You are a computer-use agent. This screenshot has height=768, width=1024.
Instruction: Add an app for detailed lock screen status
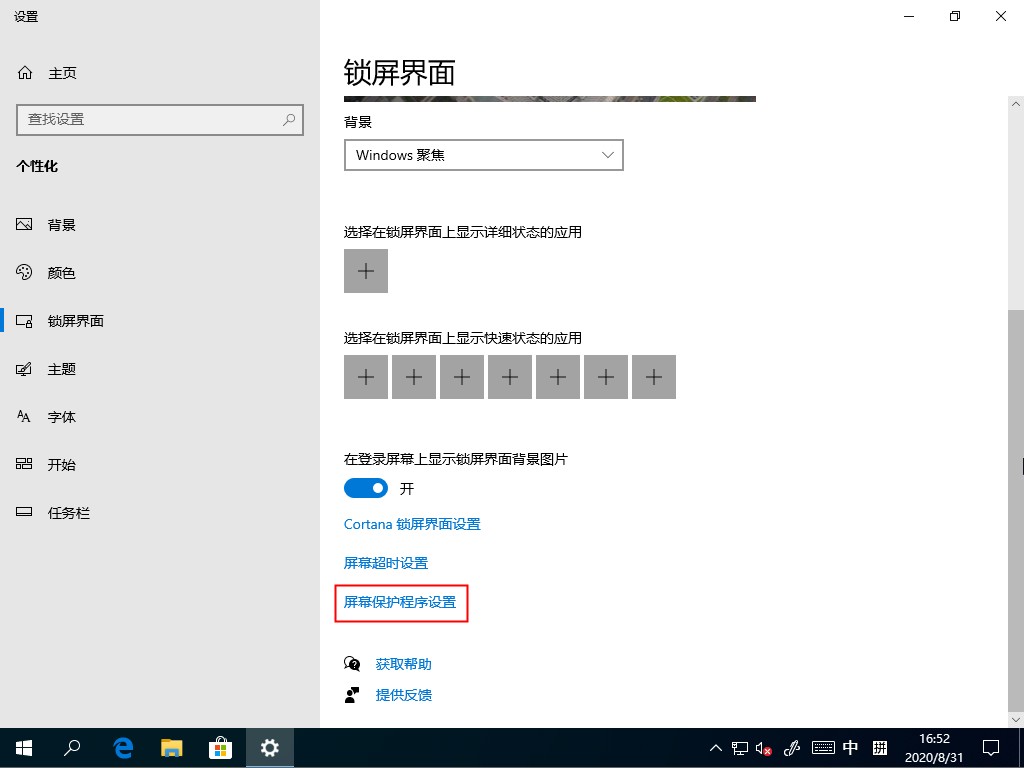365,270
